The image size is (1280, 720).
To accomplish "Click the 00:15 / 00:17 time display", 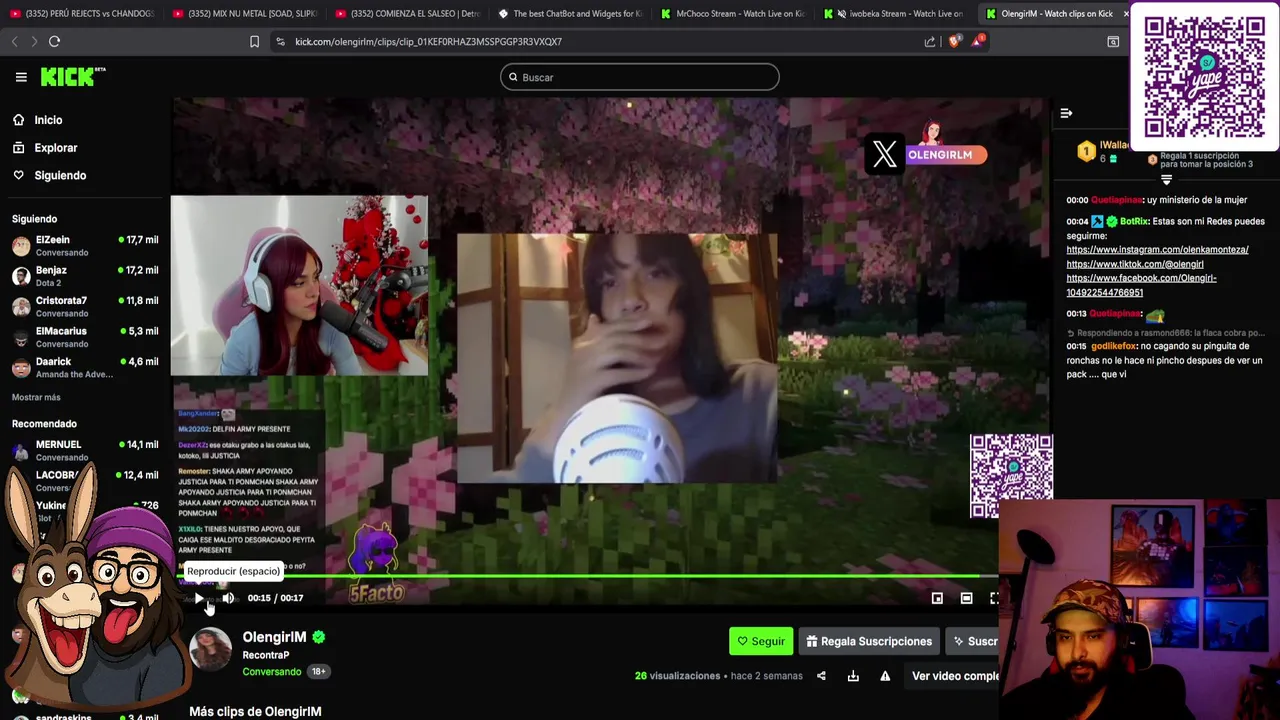I will [275, 598].
